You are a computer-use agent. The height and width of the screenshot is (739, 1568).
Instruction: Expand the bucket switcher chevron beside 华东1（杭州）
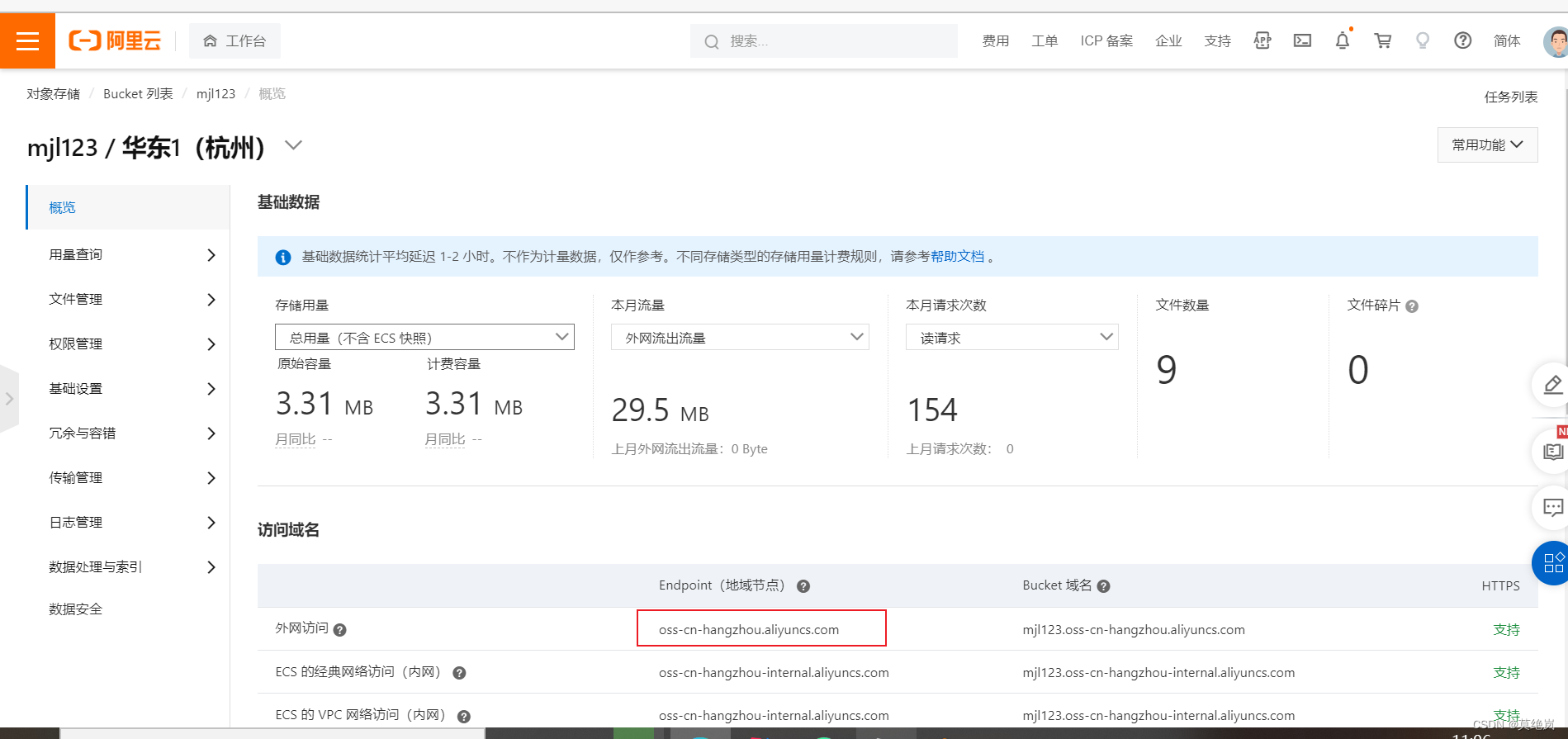click(x=293, y=145)
